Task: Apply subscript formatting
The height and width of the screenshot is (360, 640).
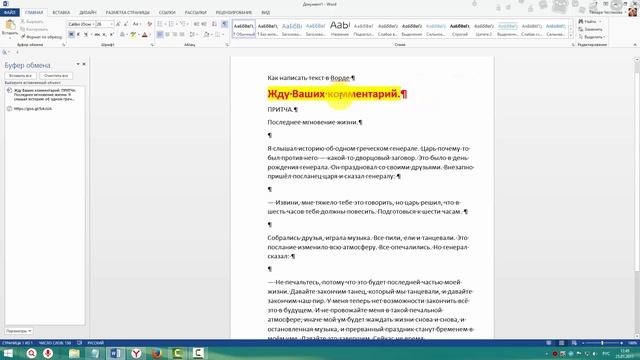Action: (x=104, y=35)
